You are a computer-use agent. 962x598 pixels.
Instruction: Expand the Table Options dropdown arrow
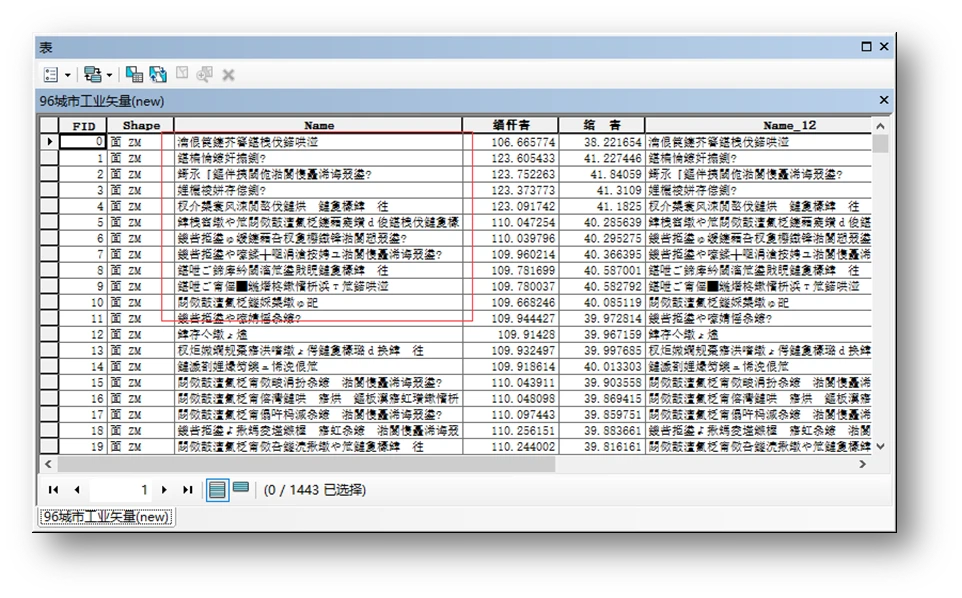[x=67, y=75]
